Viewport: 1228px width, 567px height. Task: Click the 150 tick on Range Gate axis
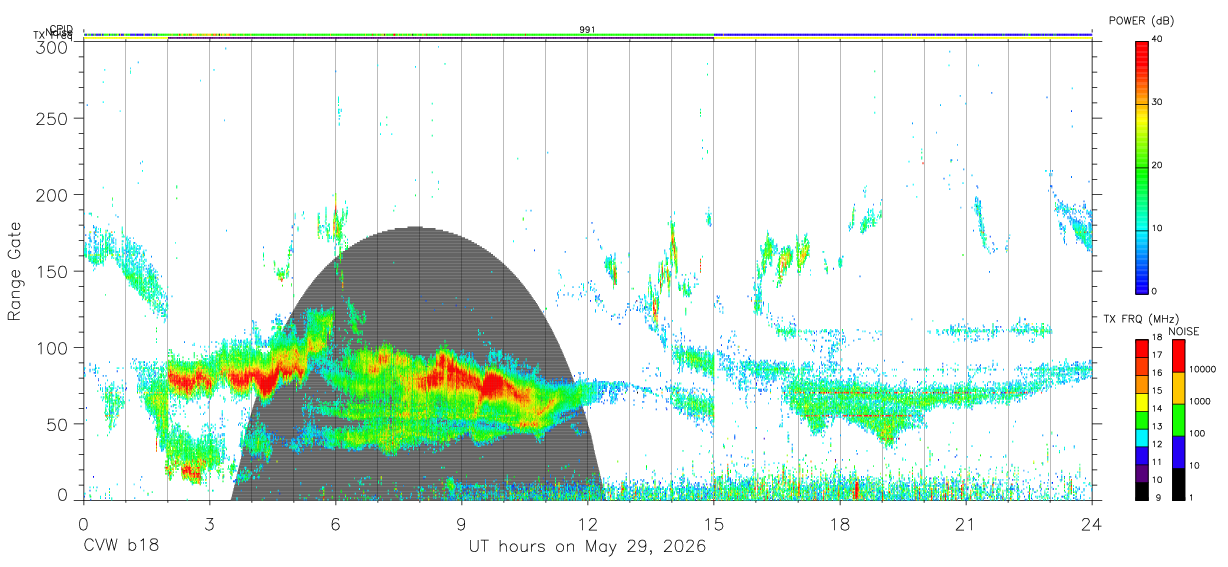point(52,271)
